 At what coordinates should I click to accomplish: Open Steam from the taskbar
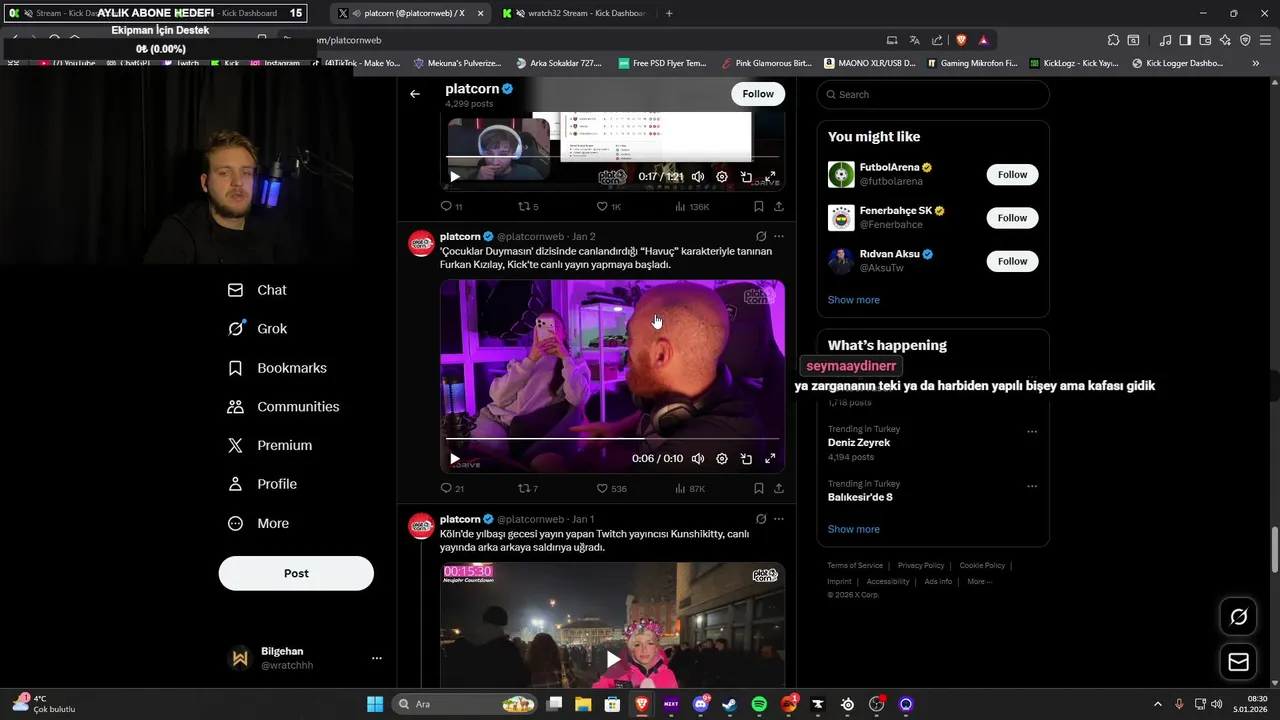(730, 704)
